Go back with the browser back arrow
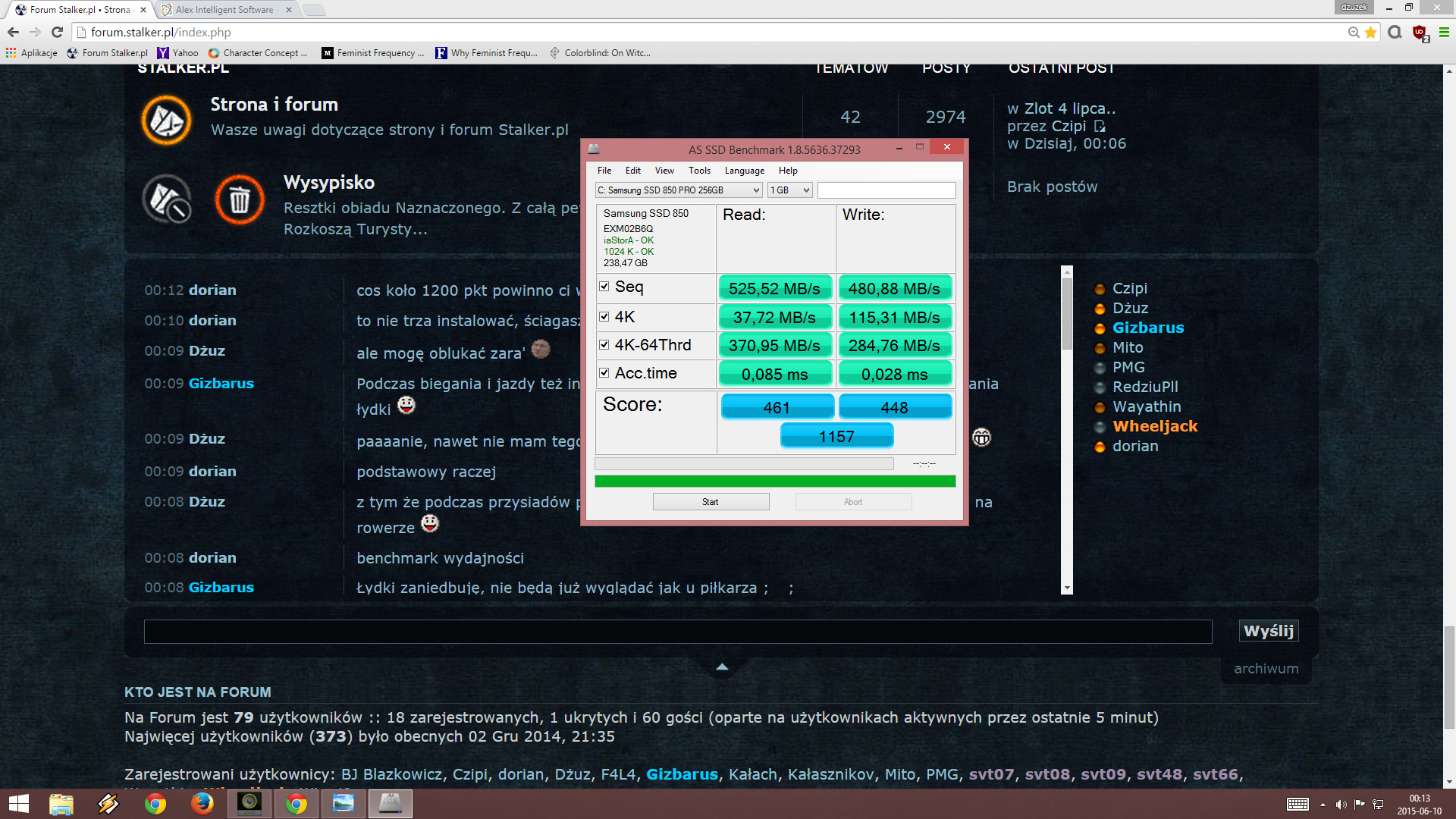 point(13,32)
